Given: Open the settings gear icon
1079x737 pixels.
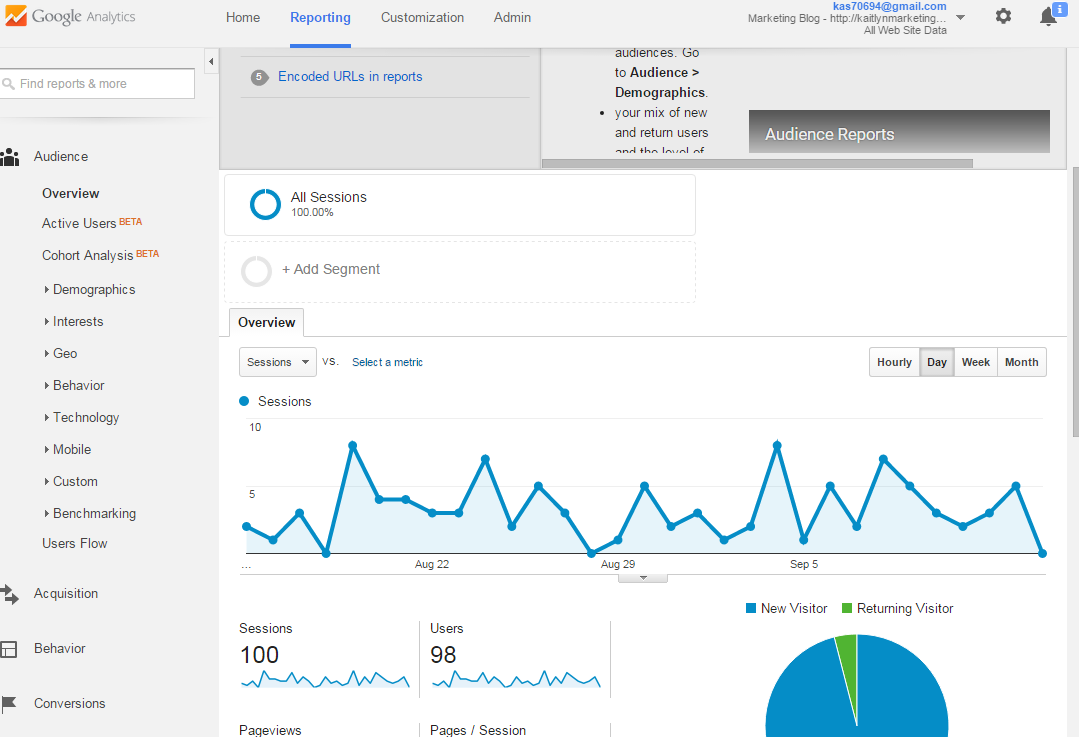Looking at the screenshot, I should pyautogui.click(x=1003, y=16).
